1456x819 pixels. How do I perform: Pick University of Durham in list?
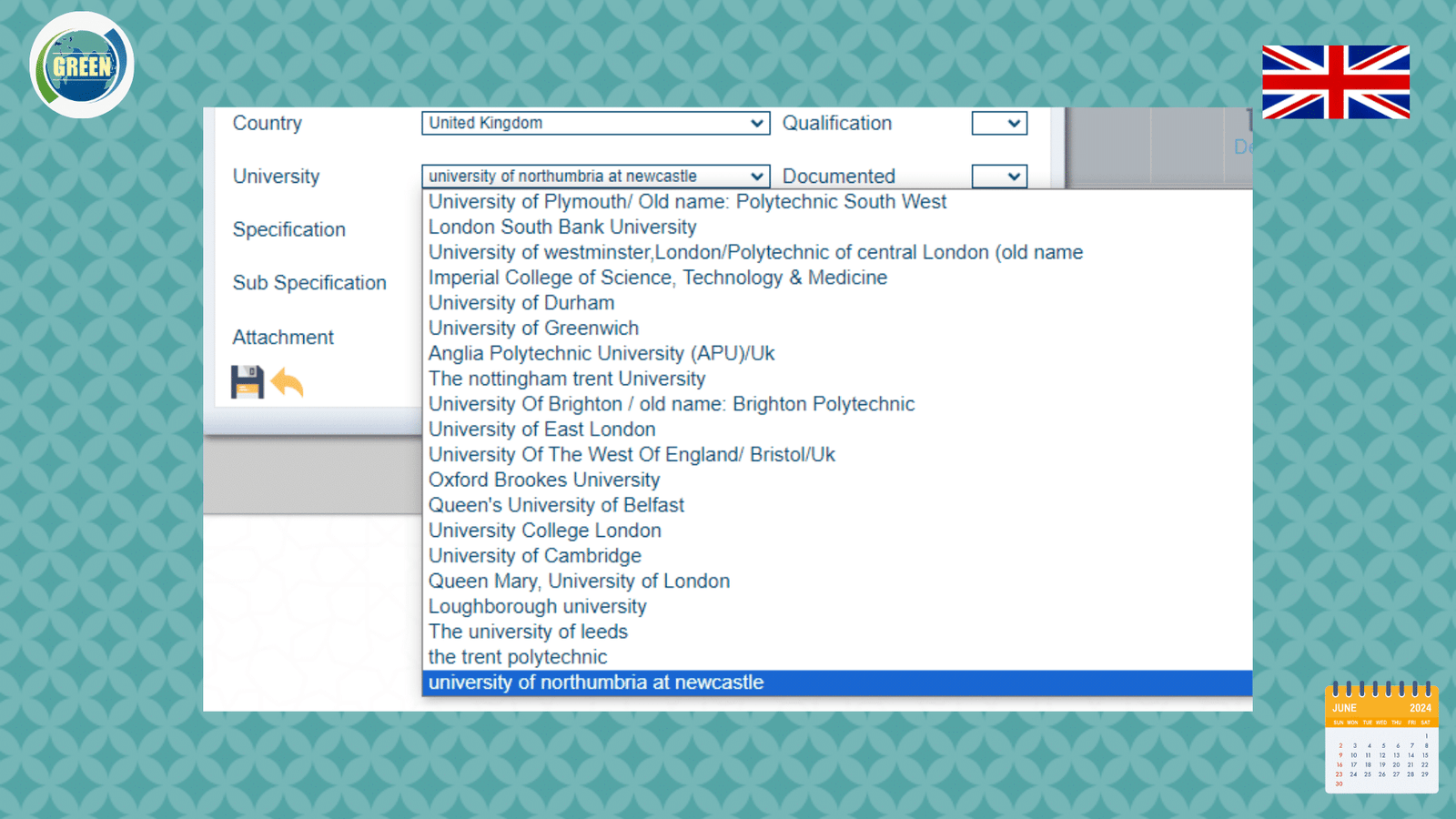[x=521, y=303]
